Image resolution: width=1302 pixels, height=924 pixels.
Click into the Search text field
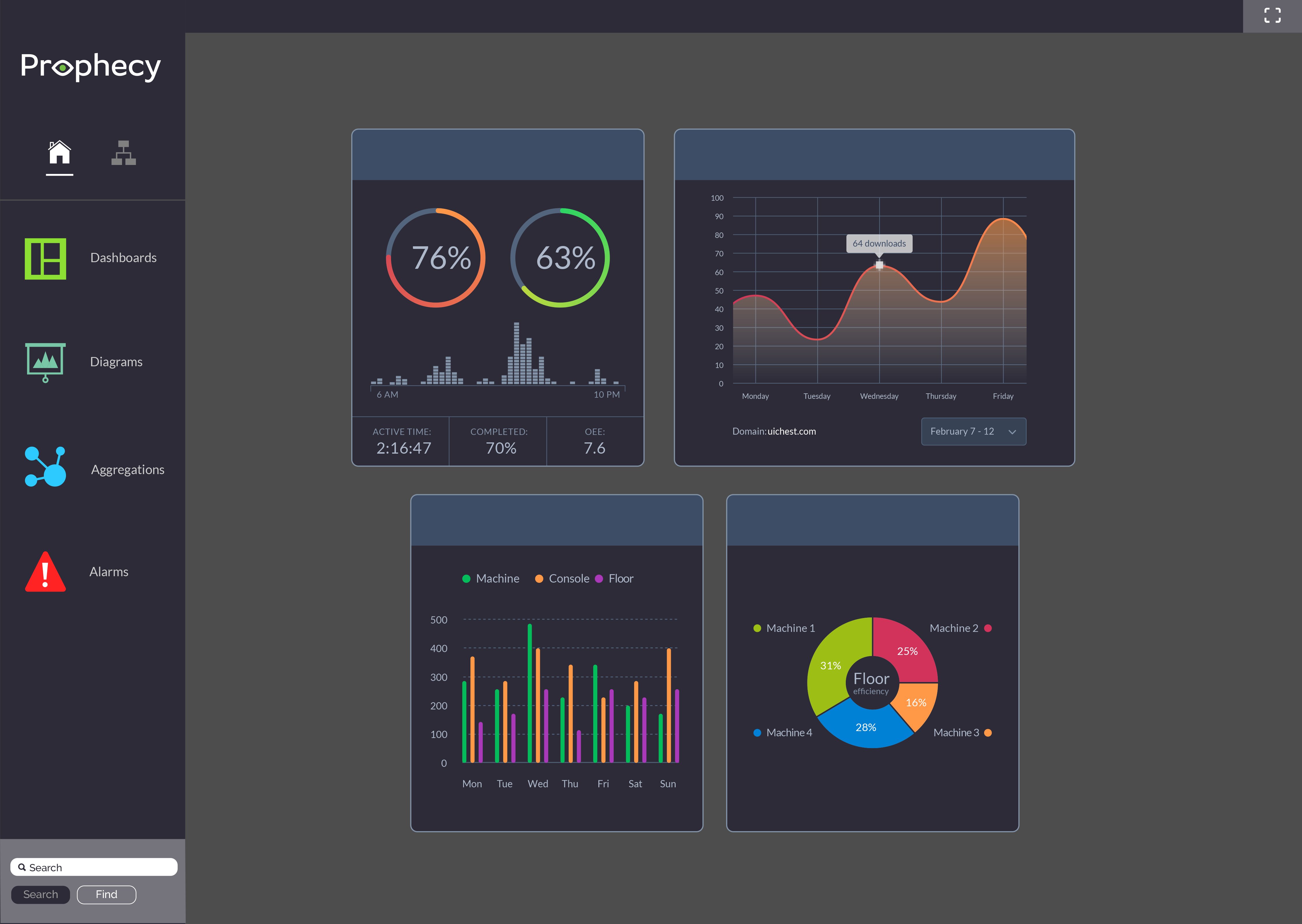point(94,867)
